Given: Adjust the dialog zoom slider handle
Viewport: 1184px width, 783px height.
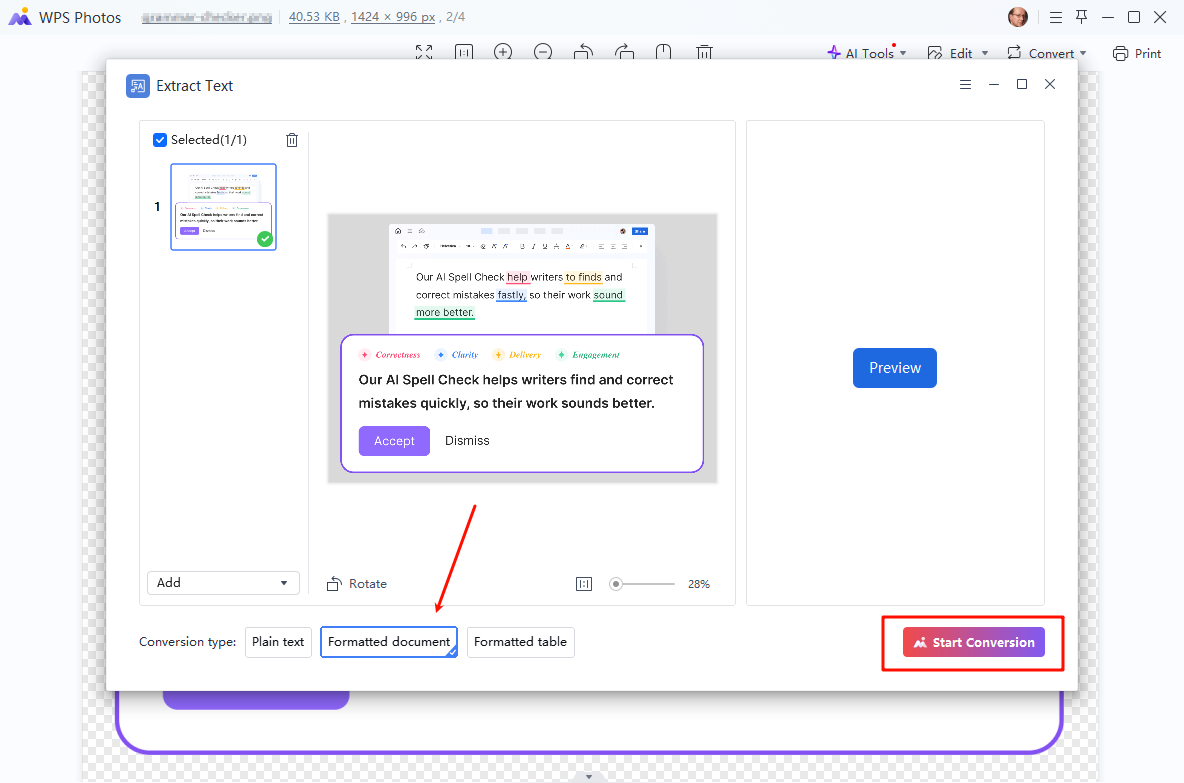Looking at the screenshot, I should pyautogui.click(x=616, y=584).
